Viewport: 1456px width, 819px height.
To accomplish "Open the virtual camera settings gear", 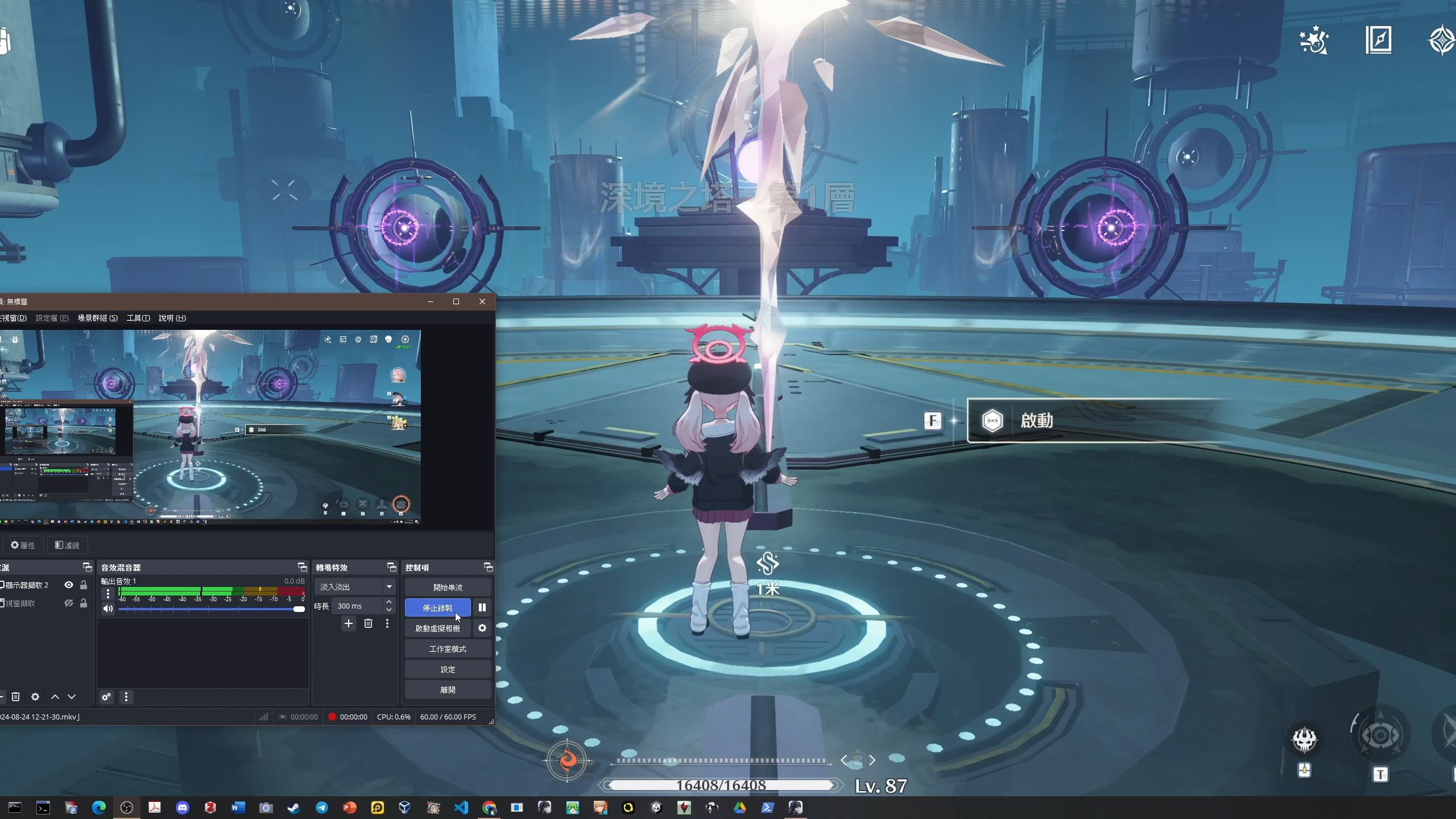I will 482,628.
